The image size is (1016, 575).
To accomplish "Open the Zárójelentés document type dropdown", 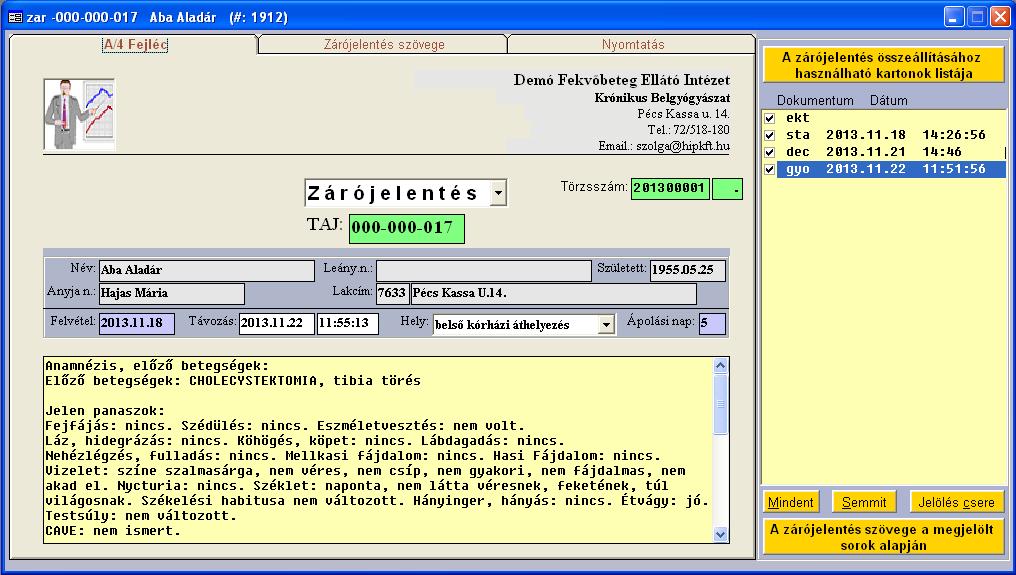I will 499,193.
